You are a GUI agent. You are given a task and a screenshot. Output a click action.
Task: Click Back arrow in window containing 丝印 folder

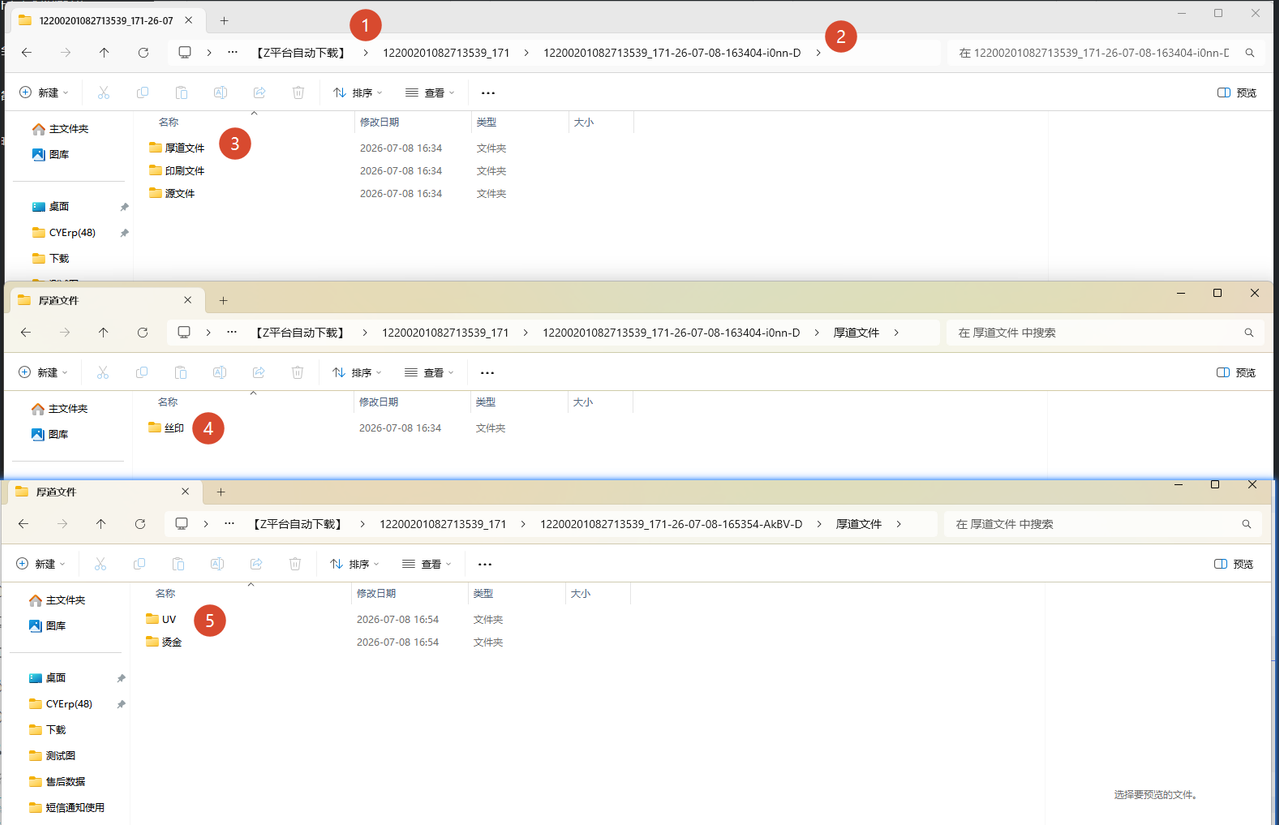coord(26,332)
